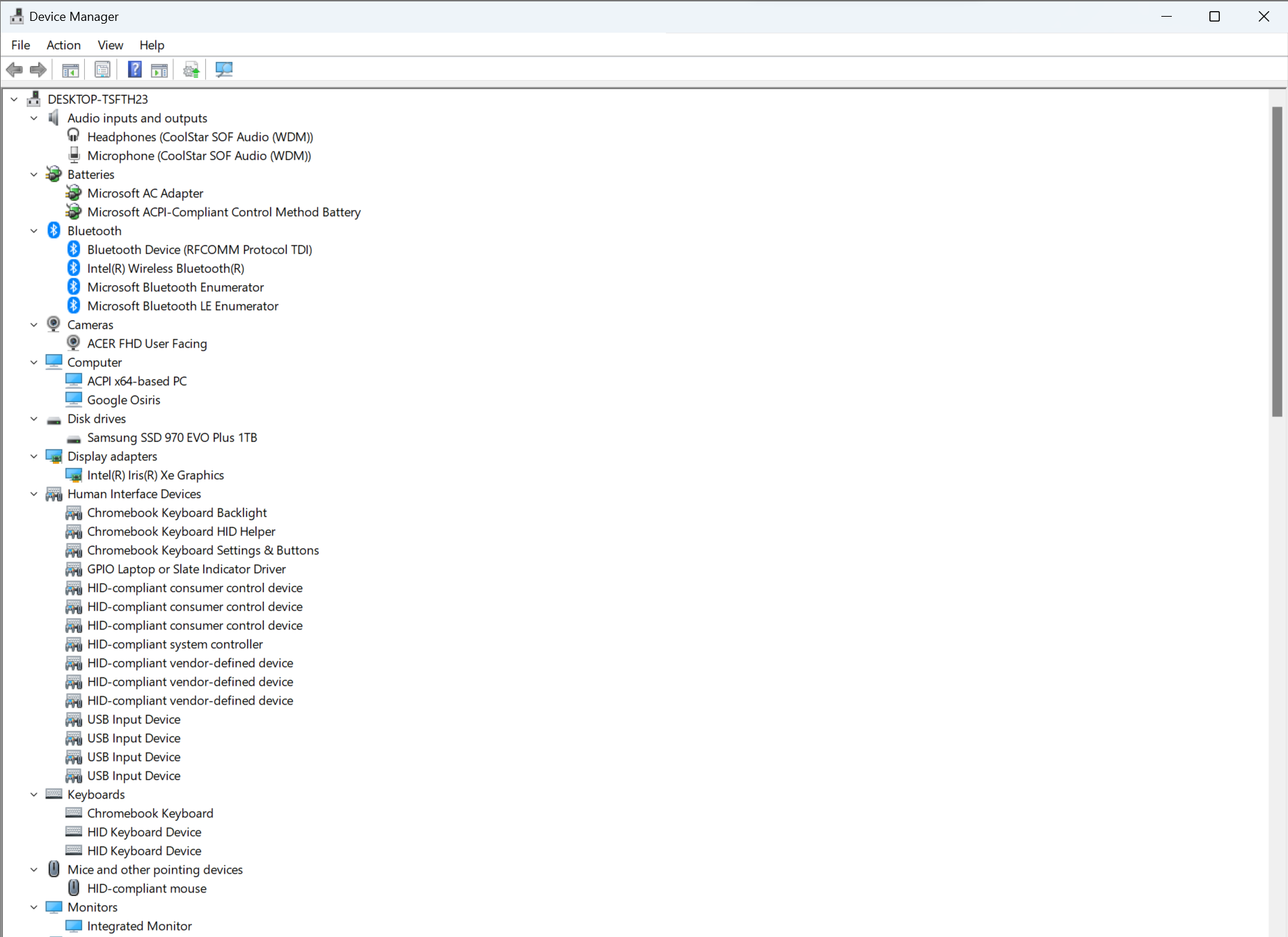This screenshot has height=937, width=1288.
Task: Open the Help menu
Action: click(152, 45)
